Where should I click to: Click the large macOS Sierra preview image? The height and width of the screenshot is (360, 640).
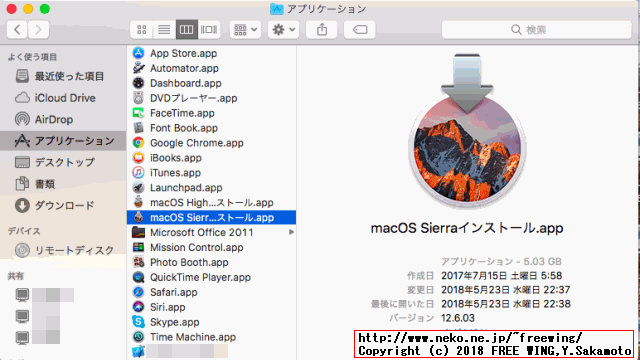[x=467, y=131]
